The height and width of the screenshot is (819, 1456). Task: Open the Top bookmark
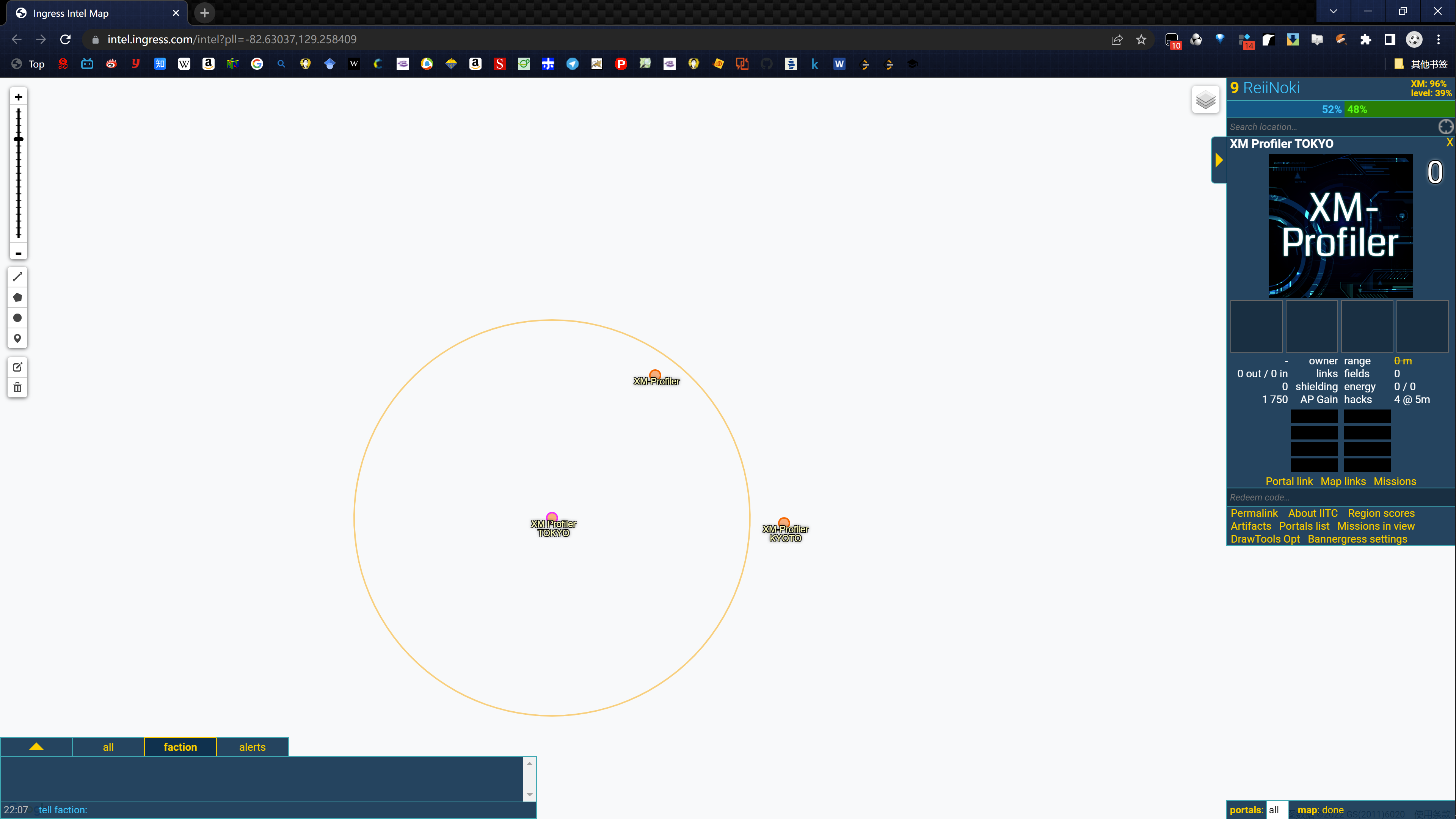coord(28,64)
